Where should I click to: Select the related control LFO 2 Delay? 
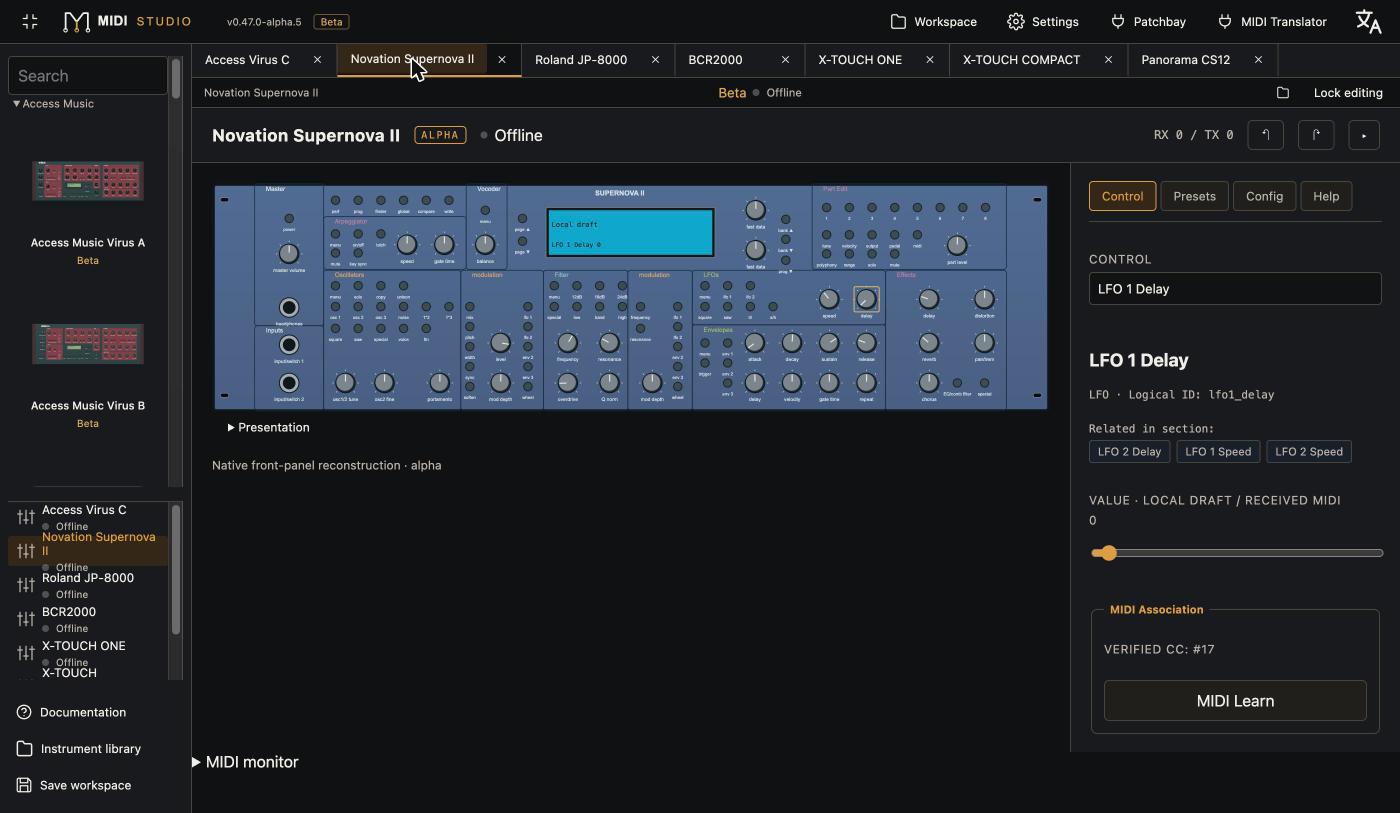click(x=1129, y=452)
